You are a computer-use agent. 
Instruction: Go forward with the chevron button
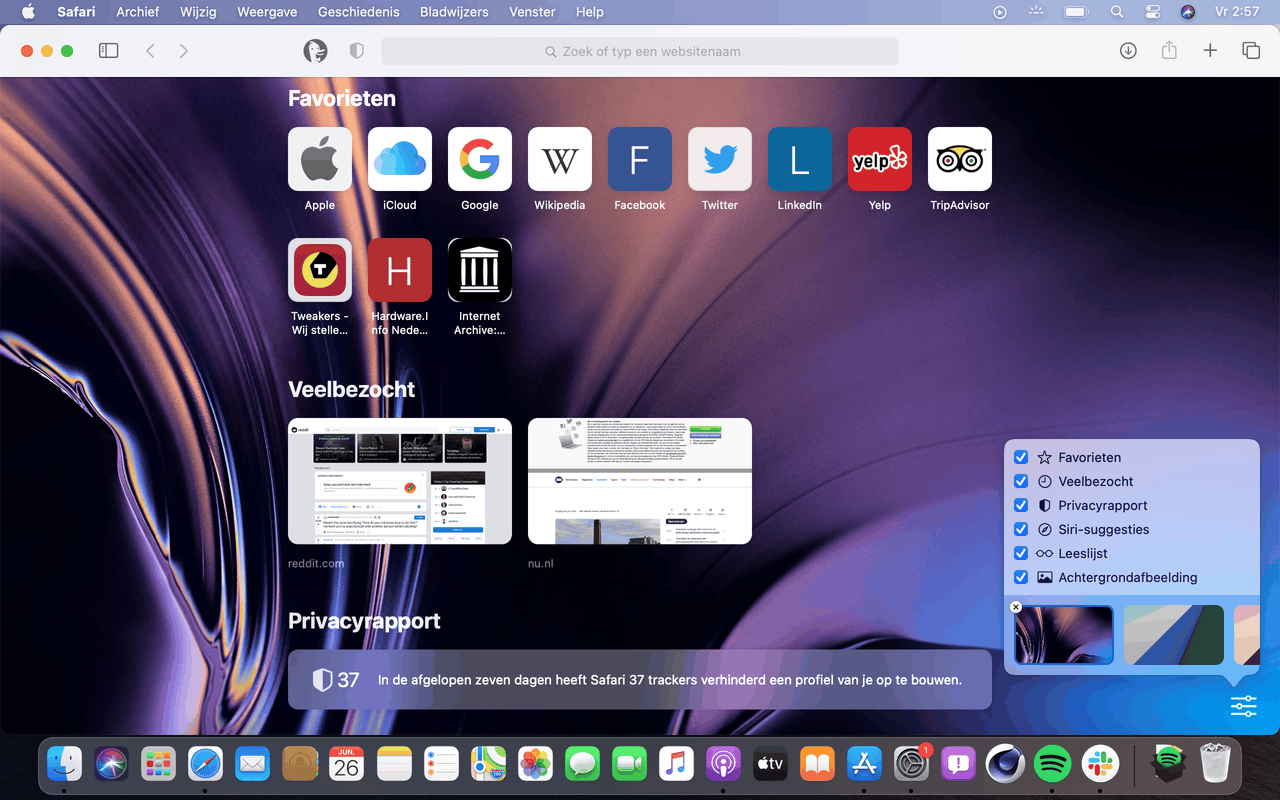pos(184,51)
